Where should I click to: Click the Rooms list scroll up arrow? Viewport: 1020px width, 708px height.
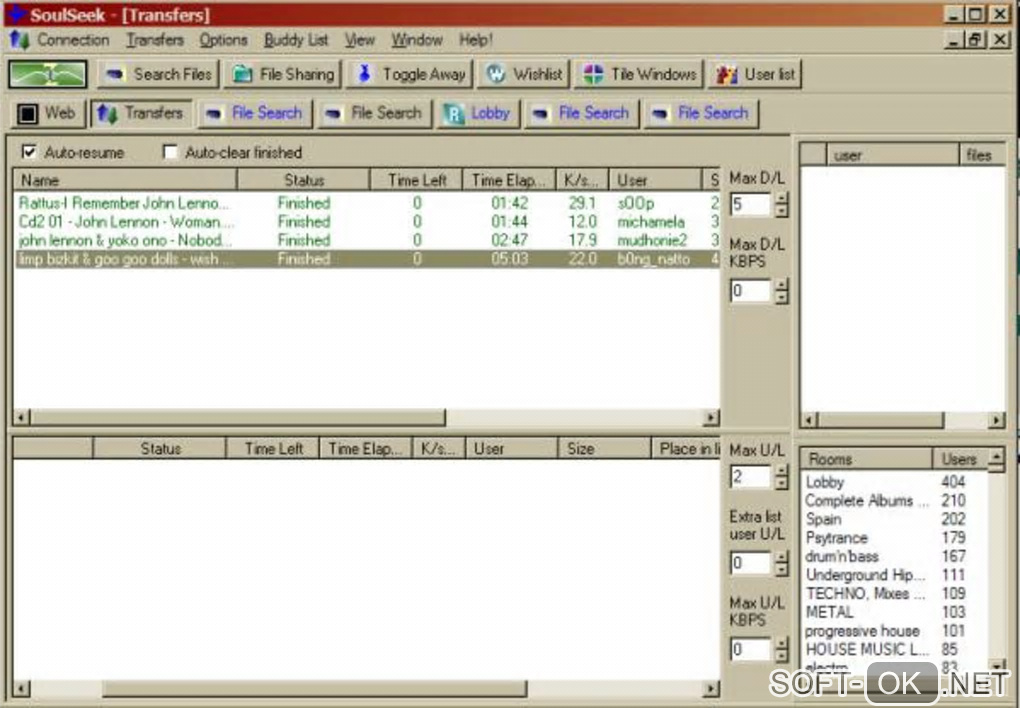click(997, 459)
